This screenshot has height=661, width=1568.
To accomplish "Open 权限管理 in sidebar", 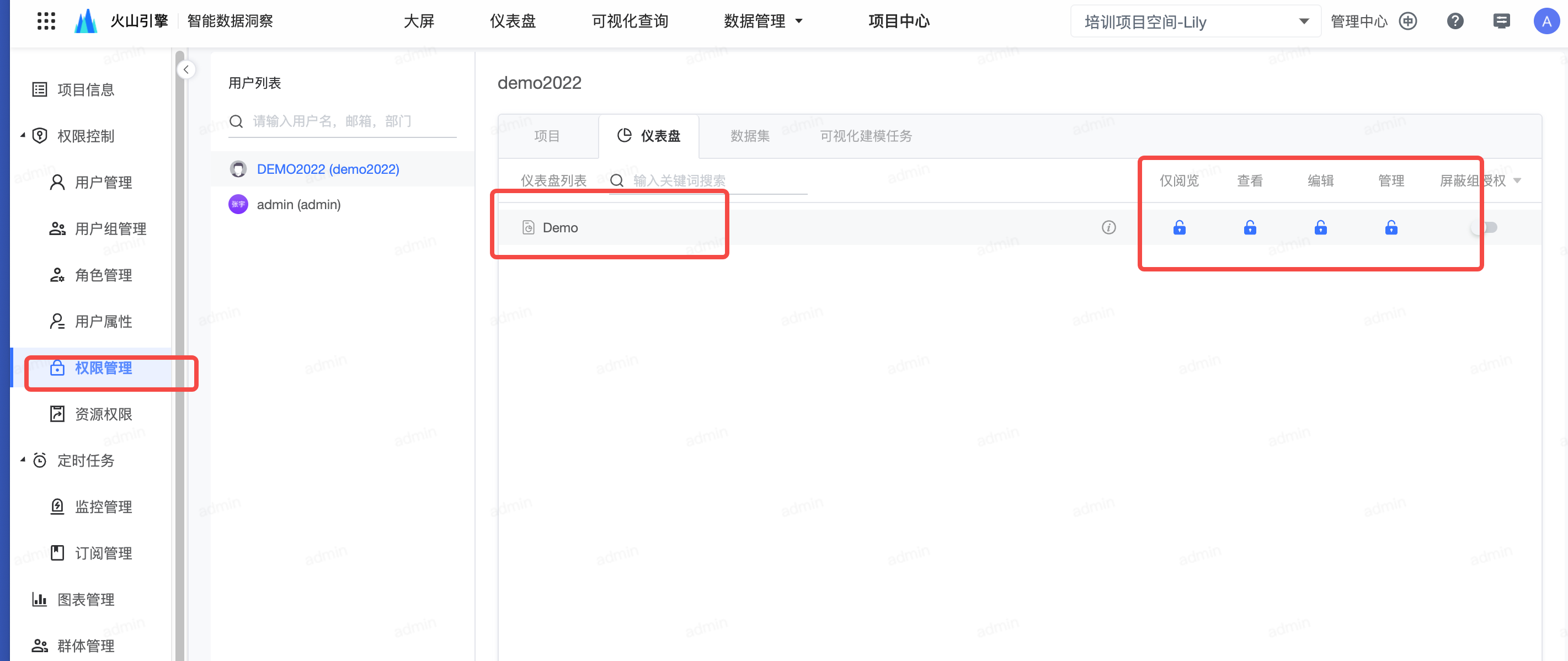I will pos(91,367).
